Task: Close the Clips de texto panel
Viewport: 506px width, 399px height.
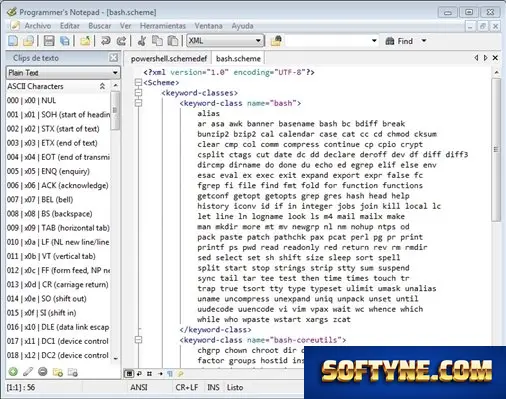Action: 114,58
